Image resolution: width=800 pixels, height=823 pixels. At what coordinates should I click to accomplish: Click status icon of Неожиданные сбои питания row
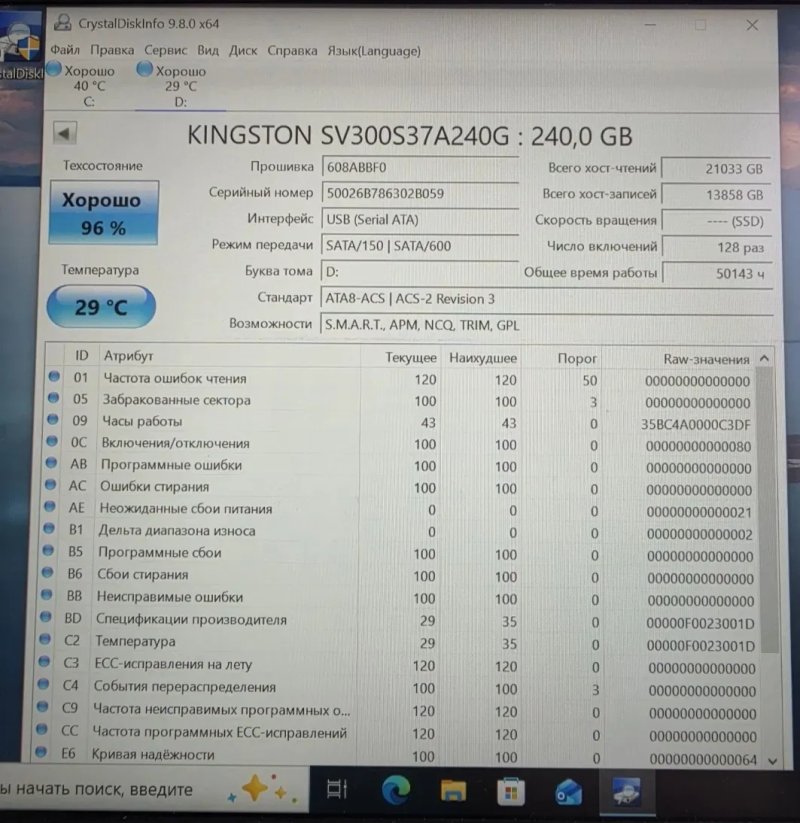click(50, 507)
